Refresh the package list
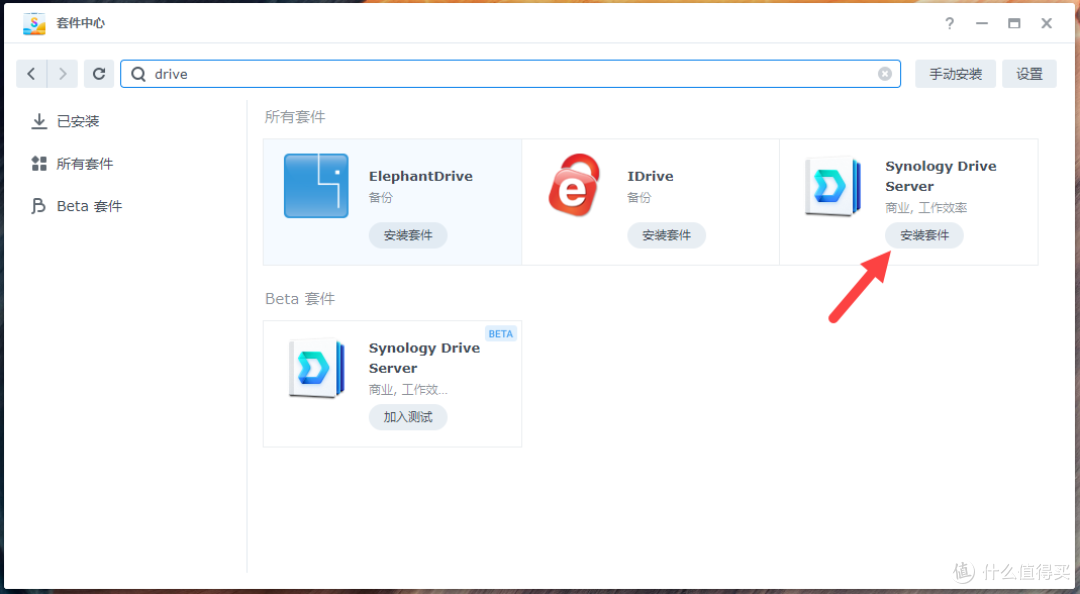 98,74
